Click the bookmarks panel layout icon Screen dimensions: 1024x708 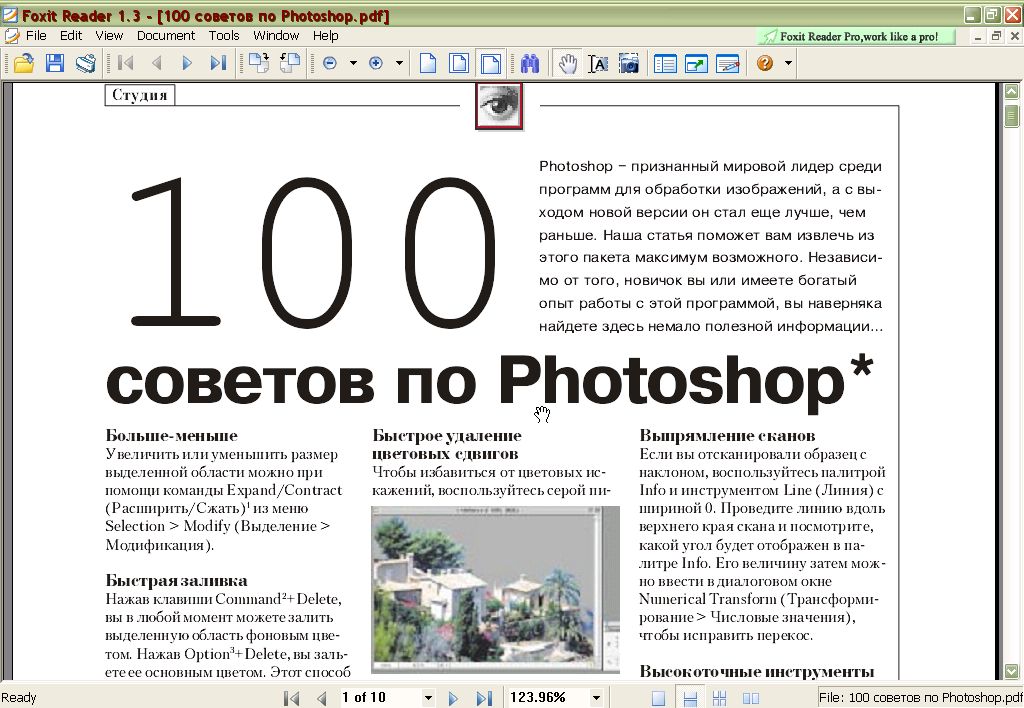pos(665,63)
